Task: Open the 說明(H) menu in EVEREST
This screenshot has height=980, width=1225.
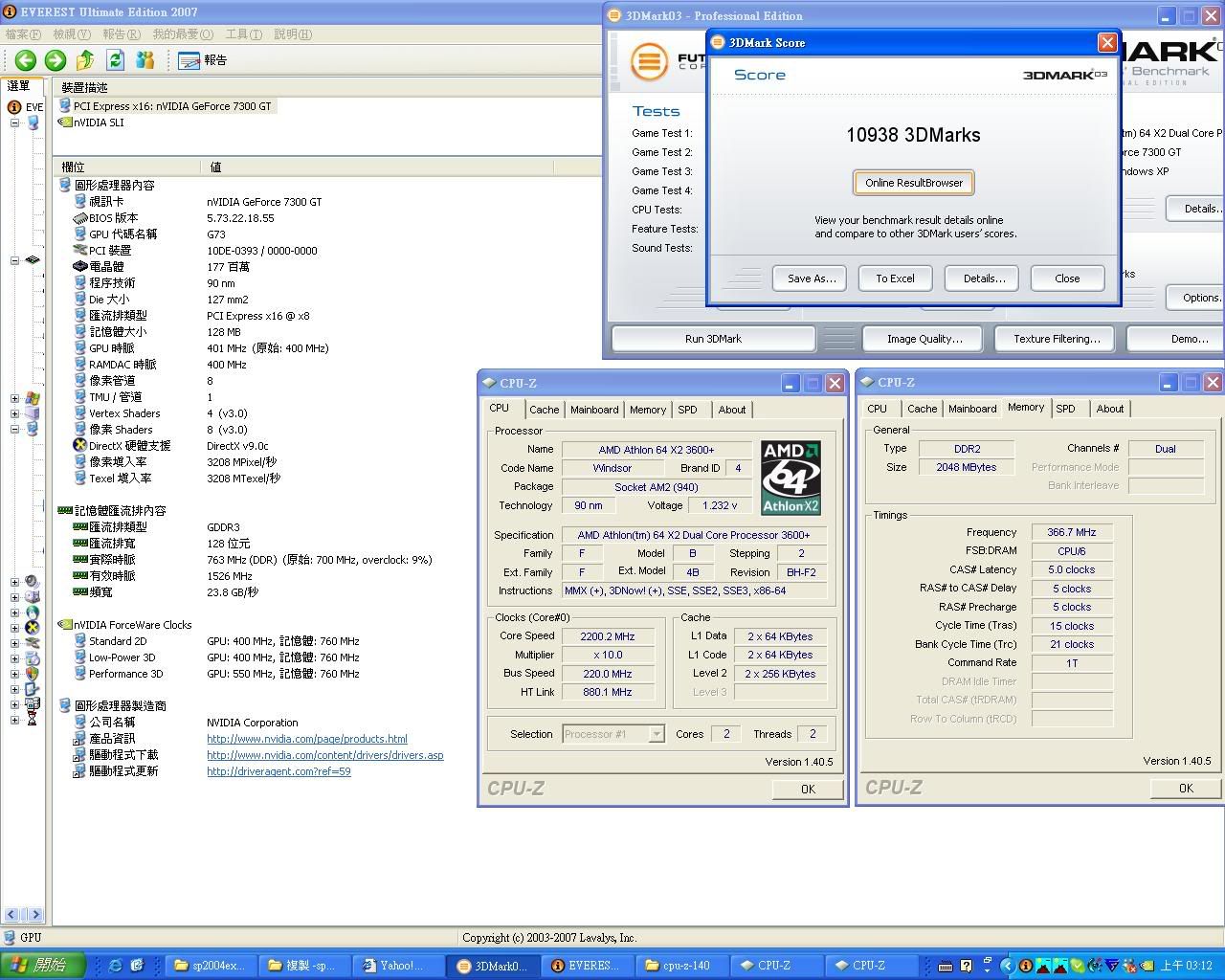Action: 293,34
